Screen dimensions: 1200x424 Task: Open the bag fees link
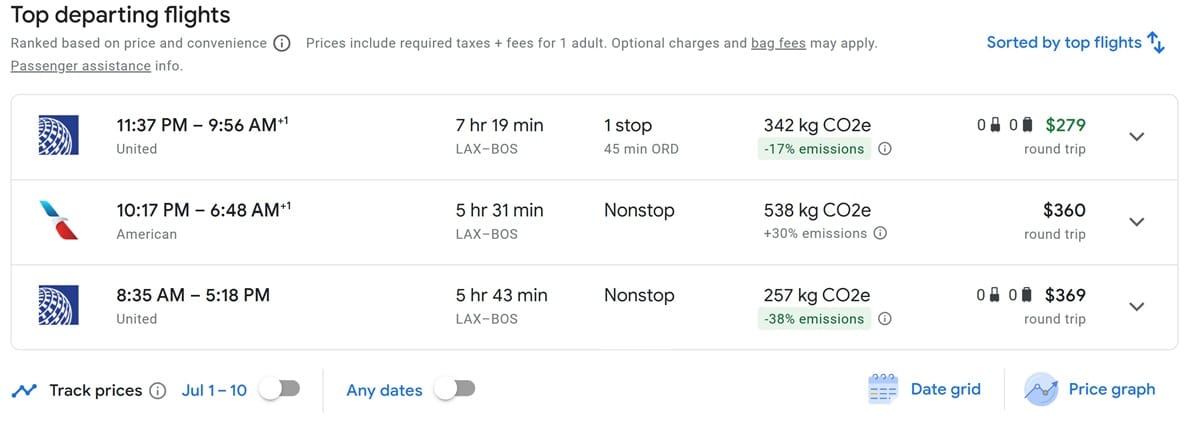coord(778,44)
